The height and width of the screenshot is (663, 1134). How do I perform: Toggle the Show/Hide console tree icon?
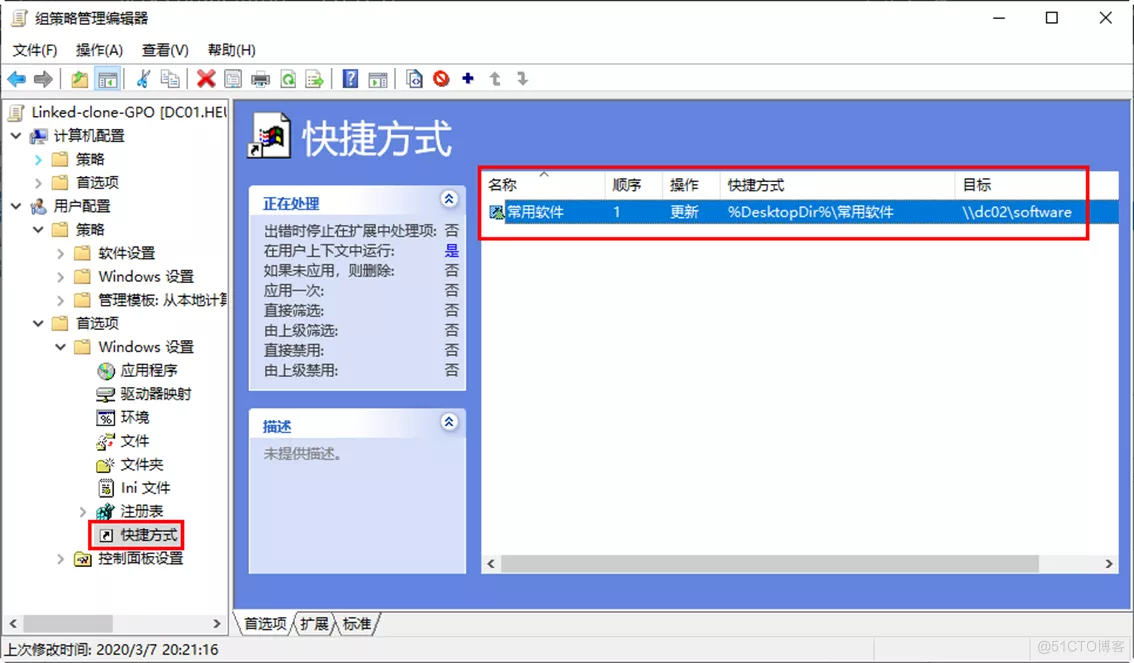pyautogui.click(x=108, y=79)
